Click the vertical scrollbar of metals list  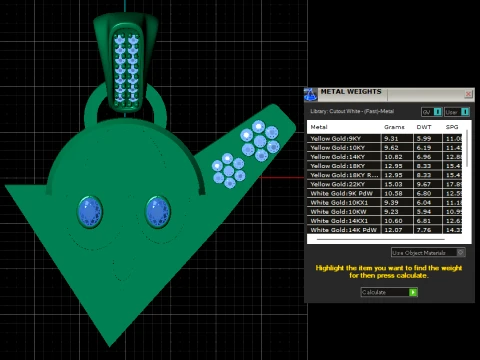[x=467, y=148]
